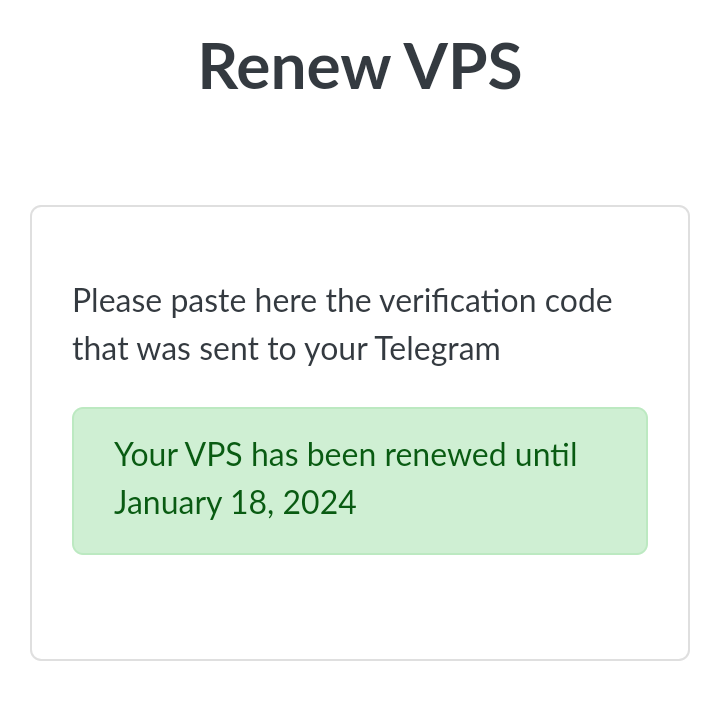Click the empty card area below the alert
This screenshot has height=706, width=719.
360,607
